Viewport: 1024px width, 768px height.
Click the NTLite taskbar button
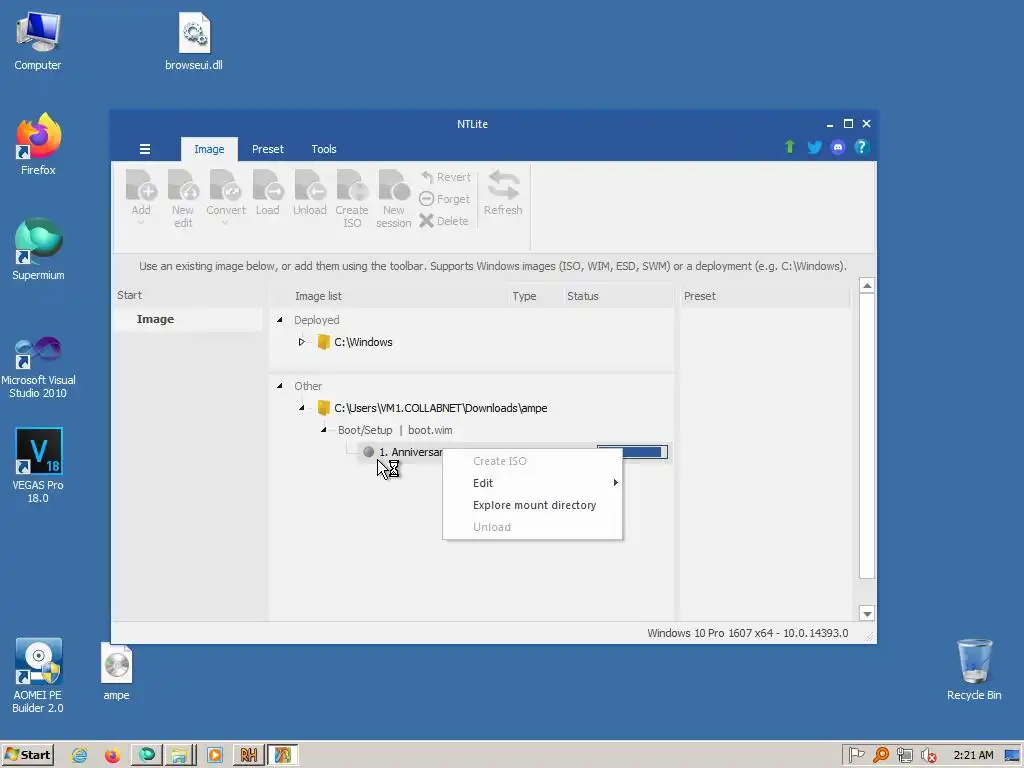pyautogui.click(x=283, y=756)
